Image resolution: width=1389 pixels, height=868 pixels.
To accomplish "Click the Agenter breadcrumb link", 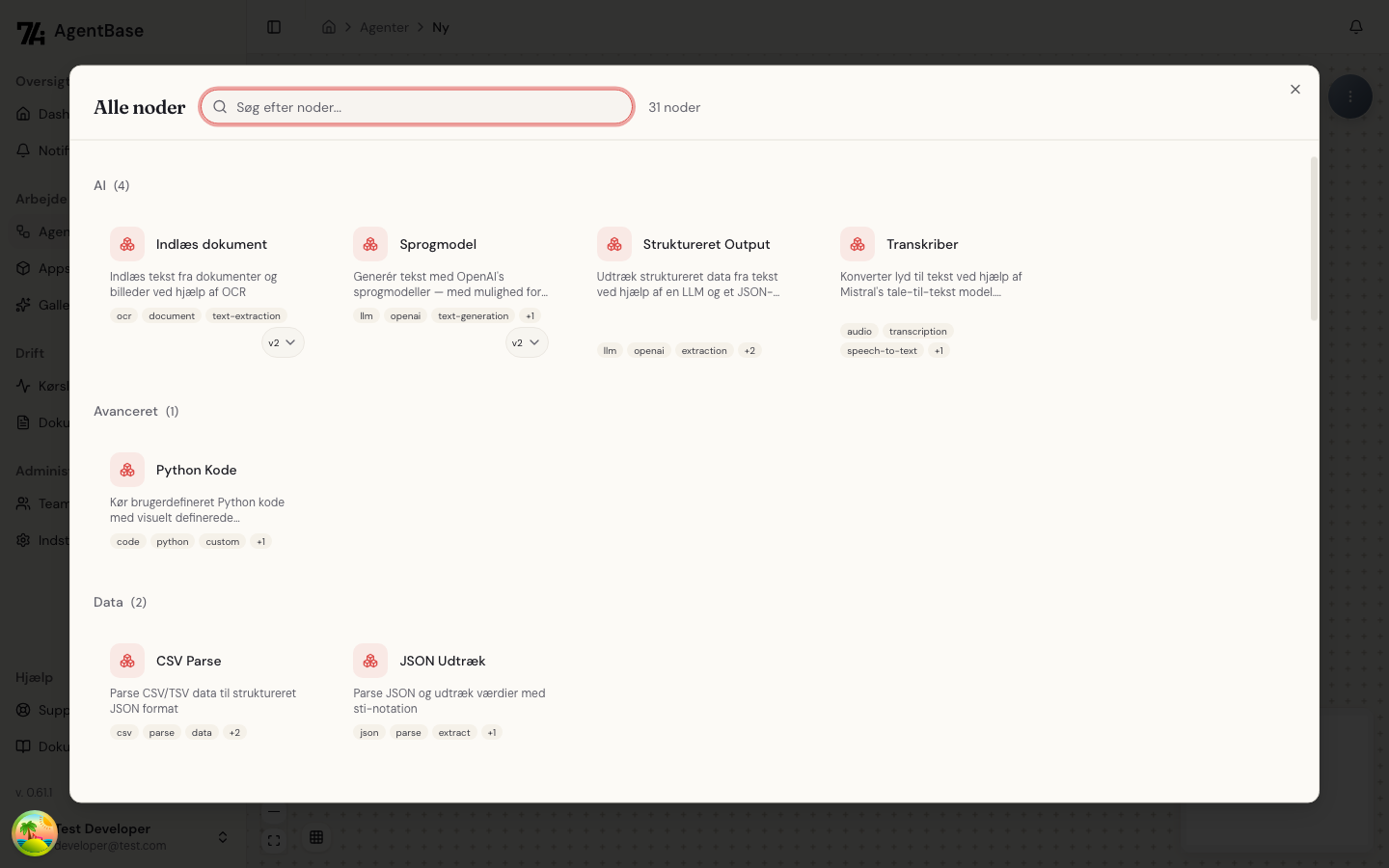I will [x=384, y=27].
